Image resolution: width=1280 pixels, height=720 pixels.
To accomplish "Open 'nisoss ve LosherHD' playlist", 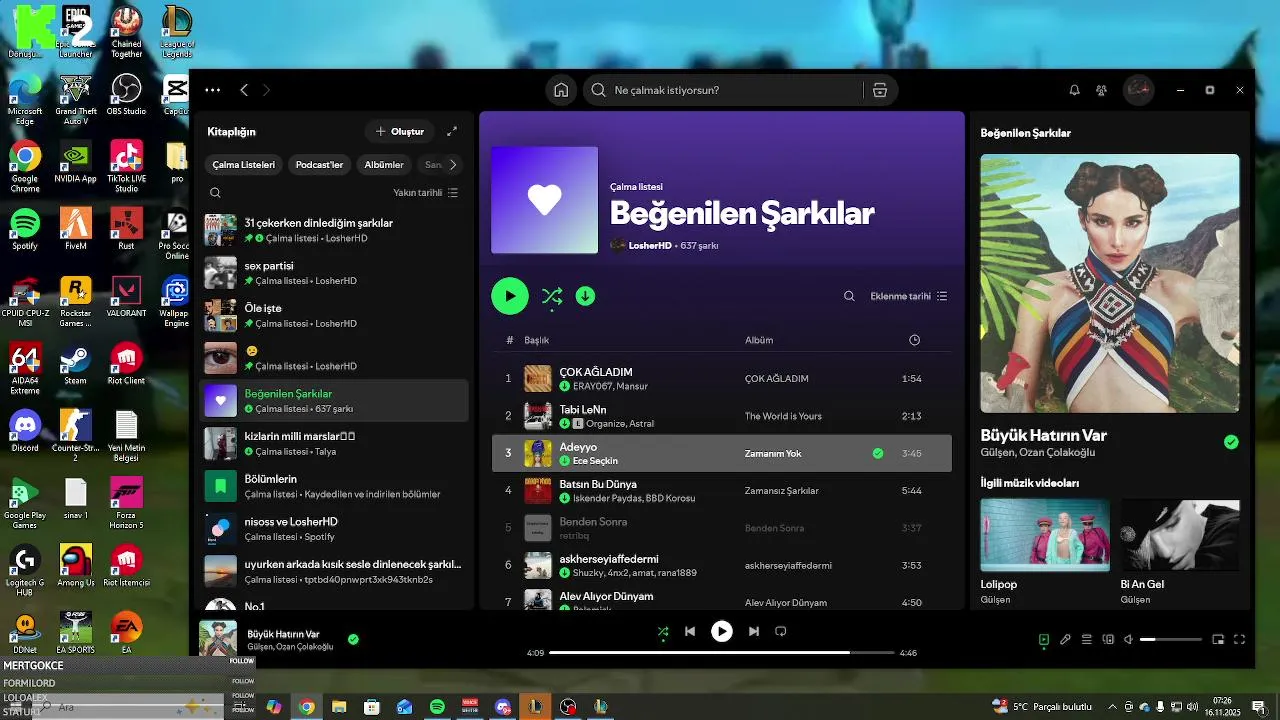I will [x=333, y=528].
